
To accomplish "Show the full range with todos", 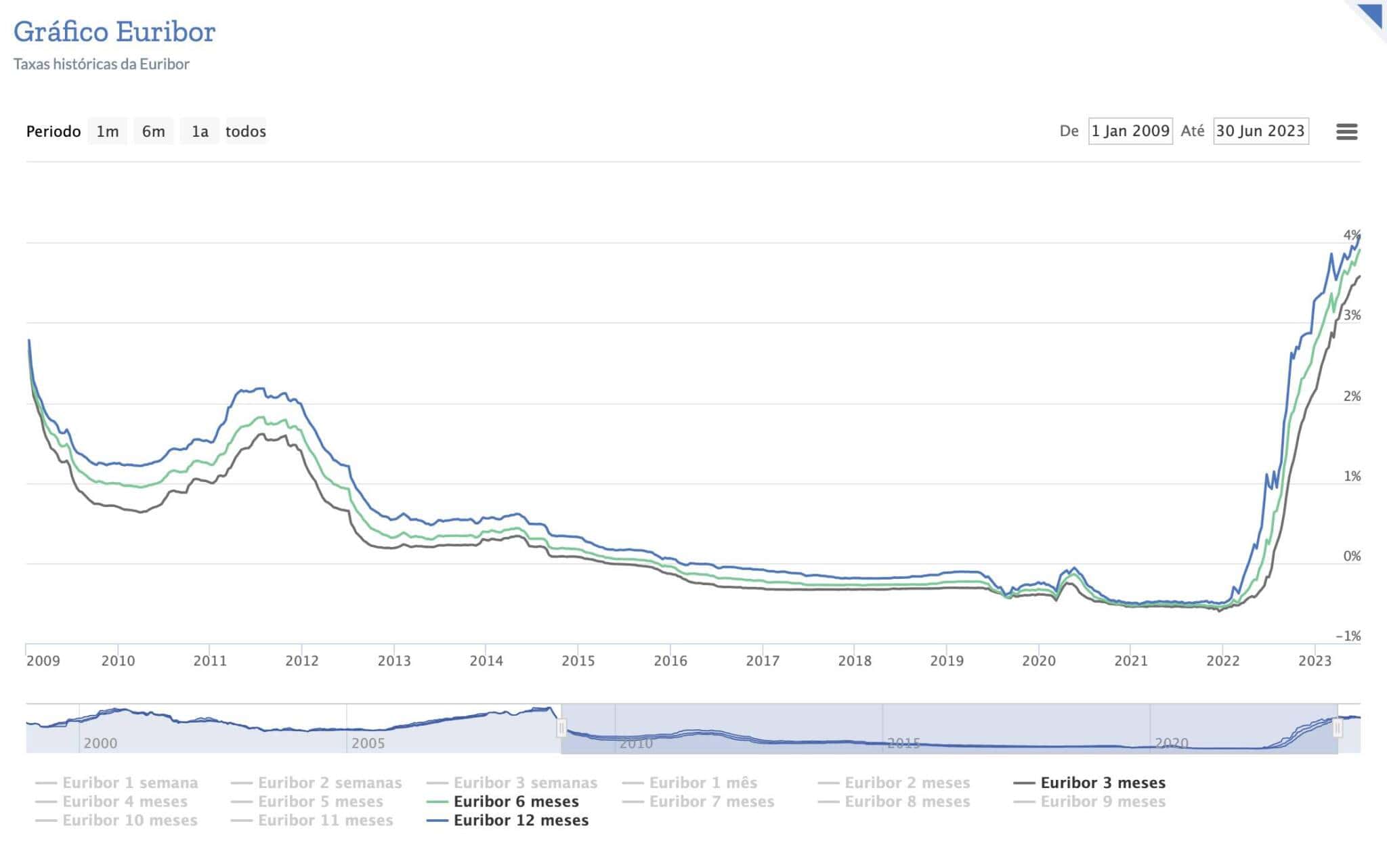I will point(245,131).
